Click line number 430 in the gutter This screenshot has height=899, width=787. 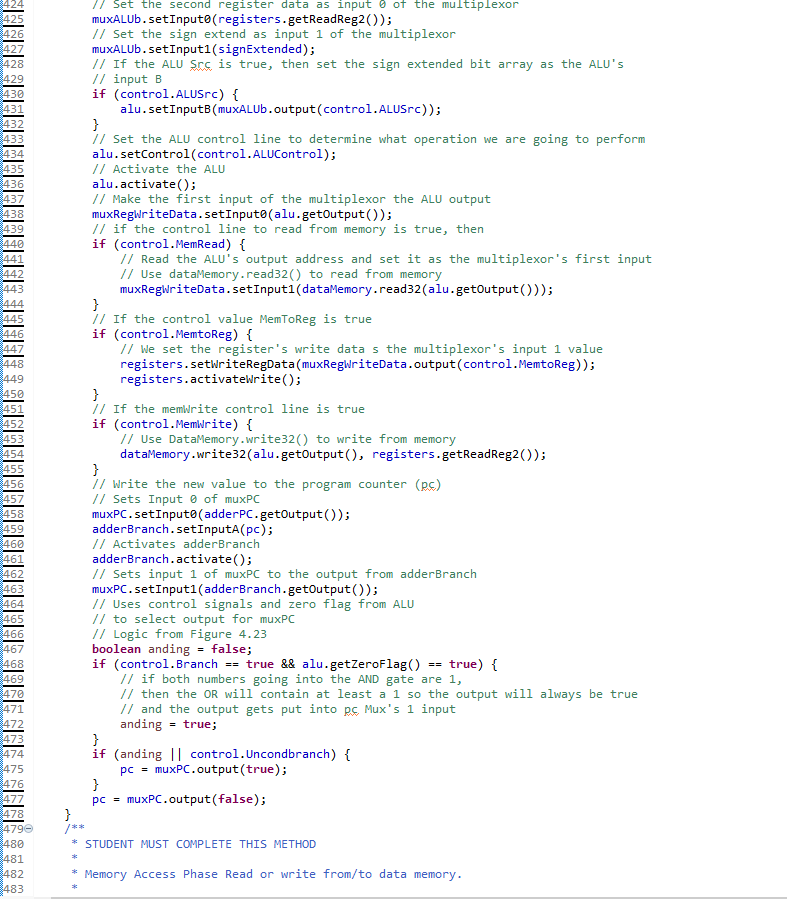point(13,94)
